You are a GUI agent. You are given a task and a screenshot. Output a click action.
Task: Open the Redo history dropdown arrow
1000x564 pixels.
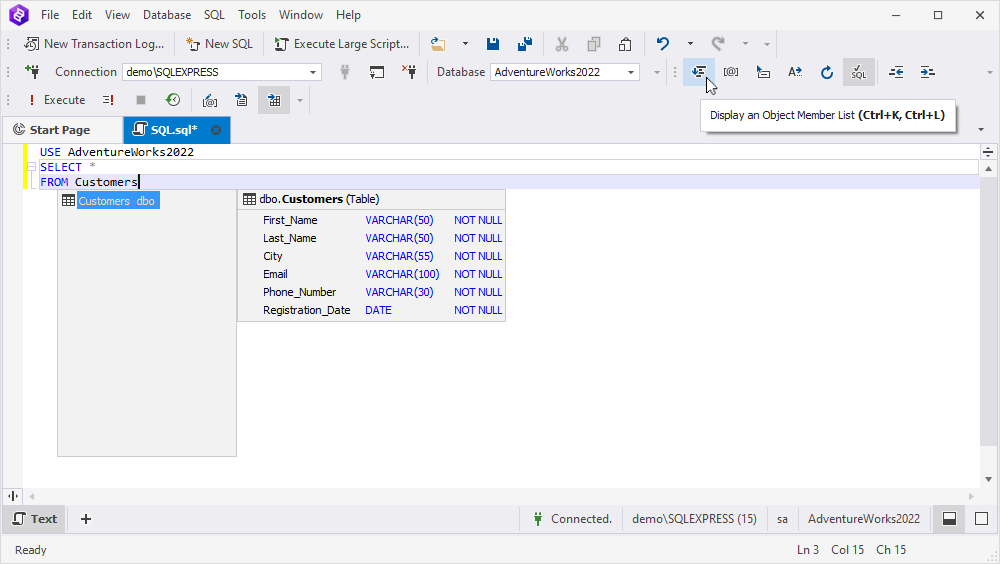[745, 44]
